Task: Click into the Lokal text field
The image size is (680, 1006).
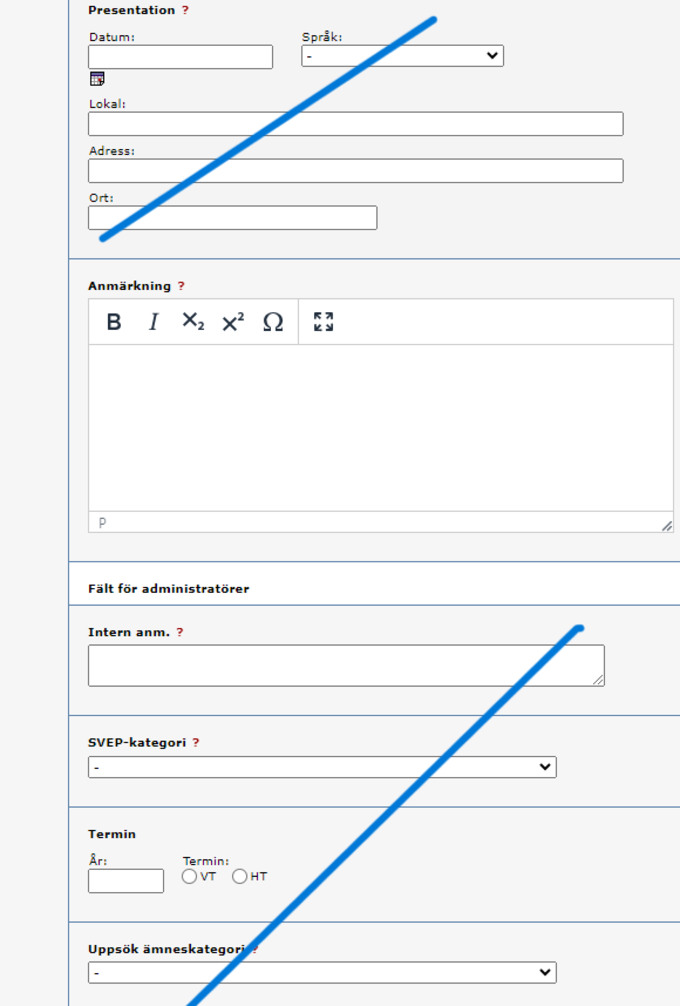Action: (355, 124)
